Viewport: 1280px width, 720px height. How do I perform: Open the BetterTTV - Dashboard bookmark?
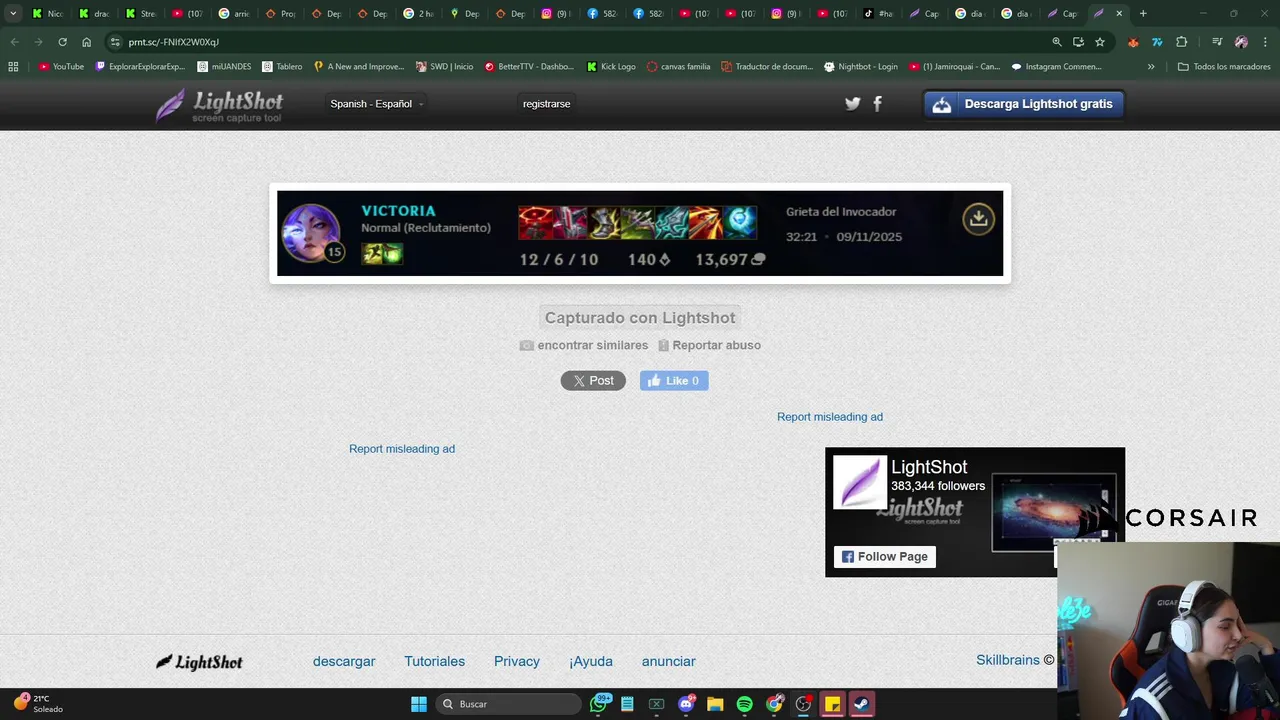click(x=529, y=67)
